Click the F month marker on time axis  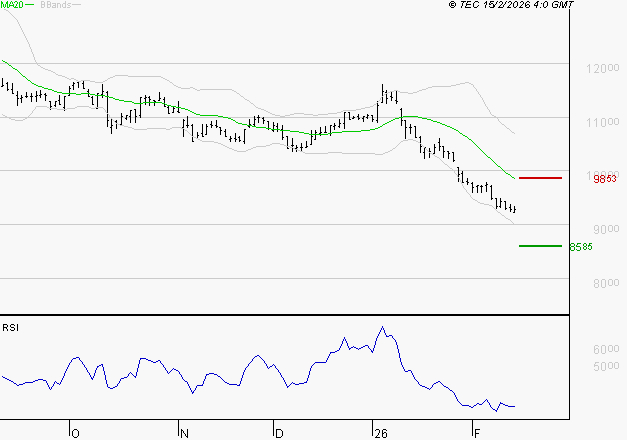[x=477, y=433]
